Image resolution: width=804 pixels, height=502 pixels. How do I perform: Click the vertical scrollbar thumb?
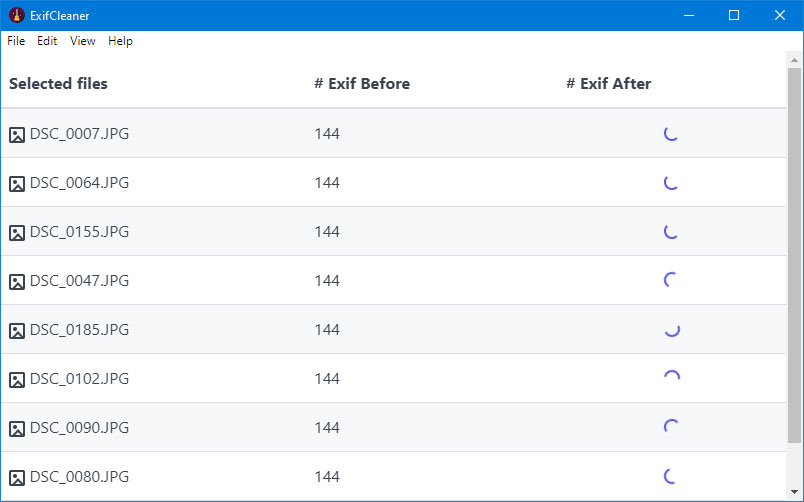click(x=794, y=255)
